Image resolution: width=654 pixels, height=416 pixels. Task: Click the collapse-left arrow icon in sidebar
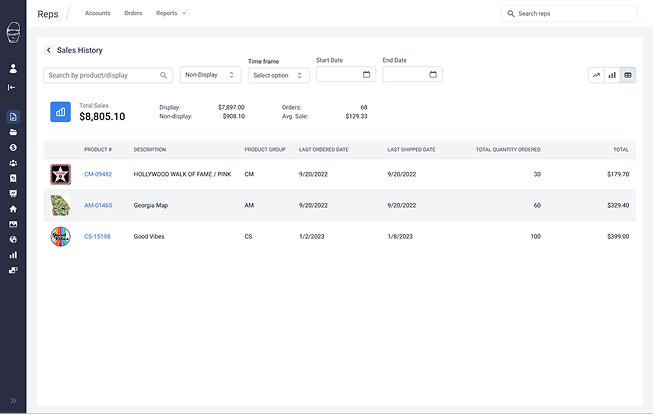[12, 87]
